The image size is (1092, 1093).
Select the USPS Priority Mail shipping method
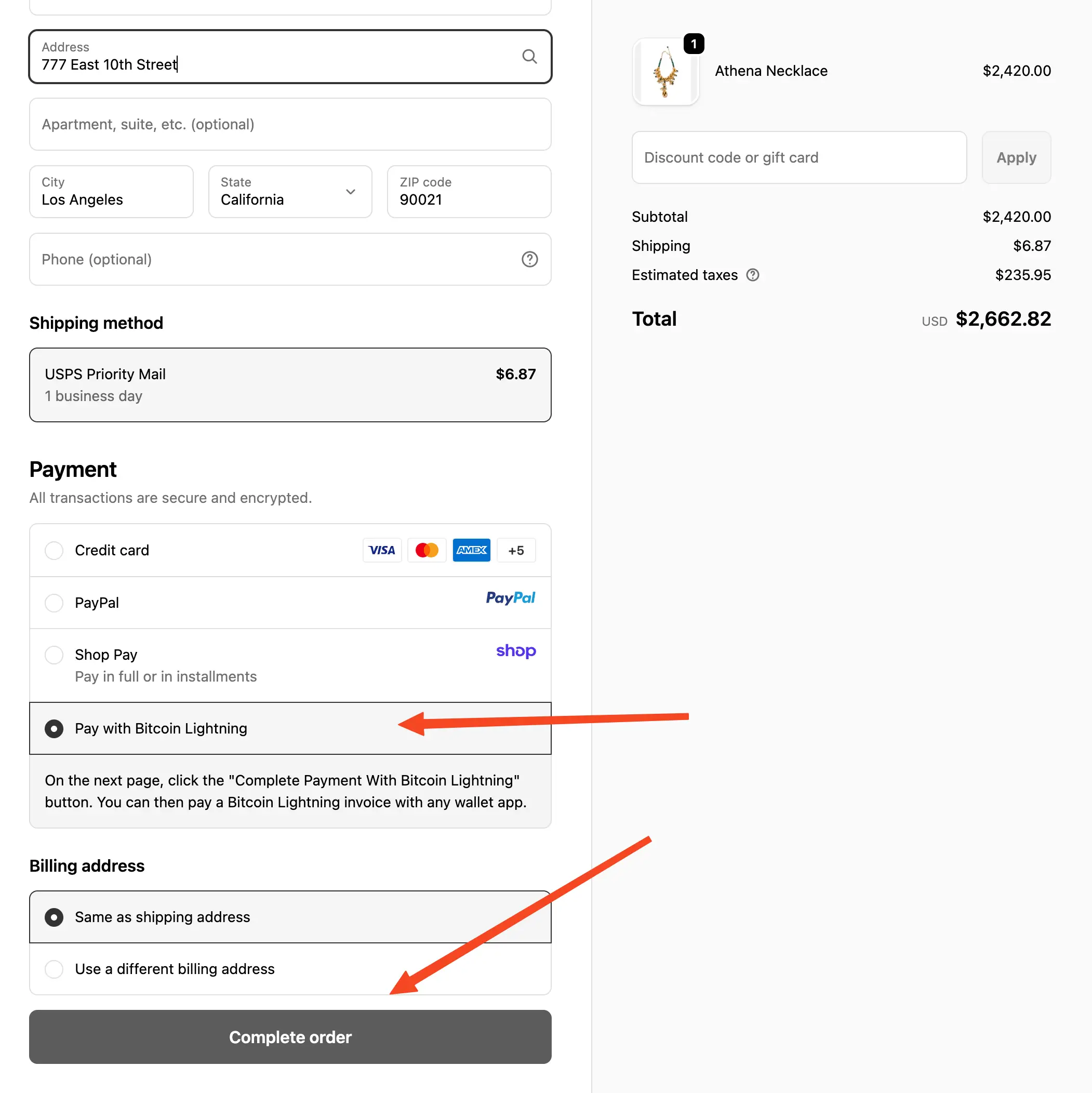point(290,385)
